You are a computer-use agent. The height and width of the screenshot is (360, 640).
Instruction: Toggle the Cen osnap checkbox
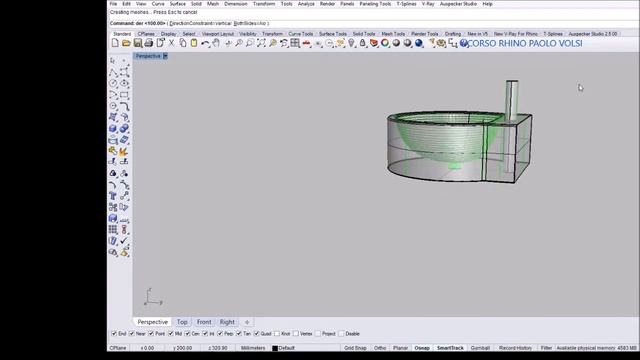click(187, 333)
